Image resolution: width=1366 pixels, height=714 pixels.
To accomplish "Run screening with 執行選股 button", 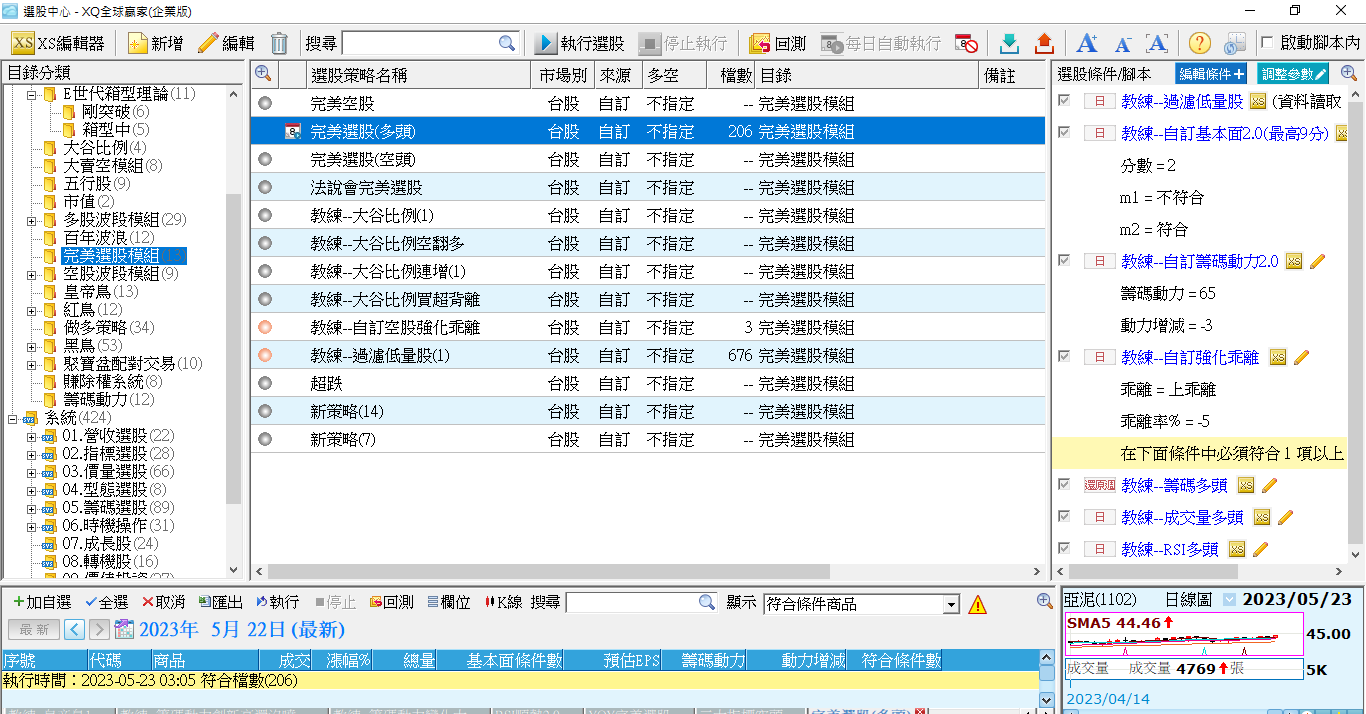I will [x=579, y=43].
